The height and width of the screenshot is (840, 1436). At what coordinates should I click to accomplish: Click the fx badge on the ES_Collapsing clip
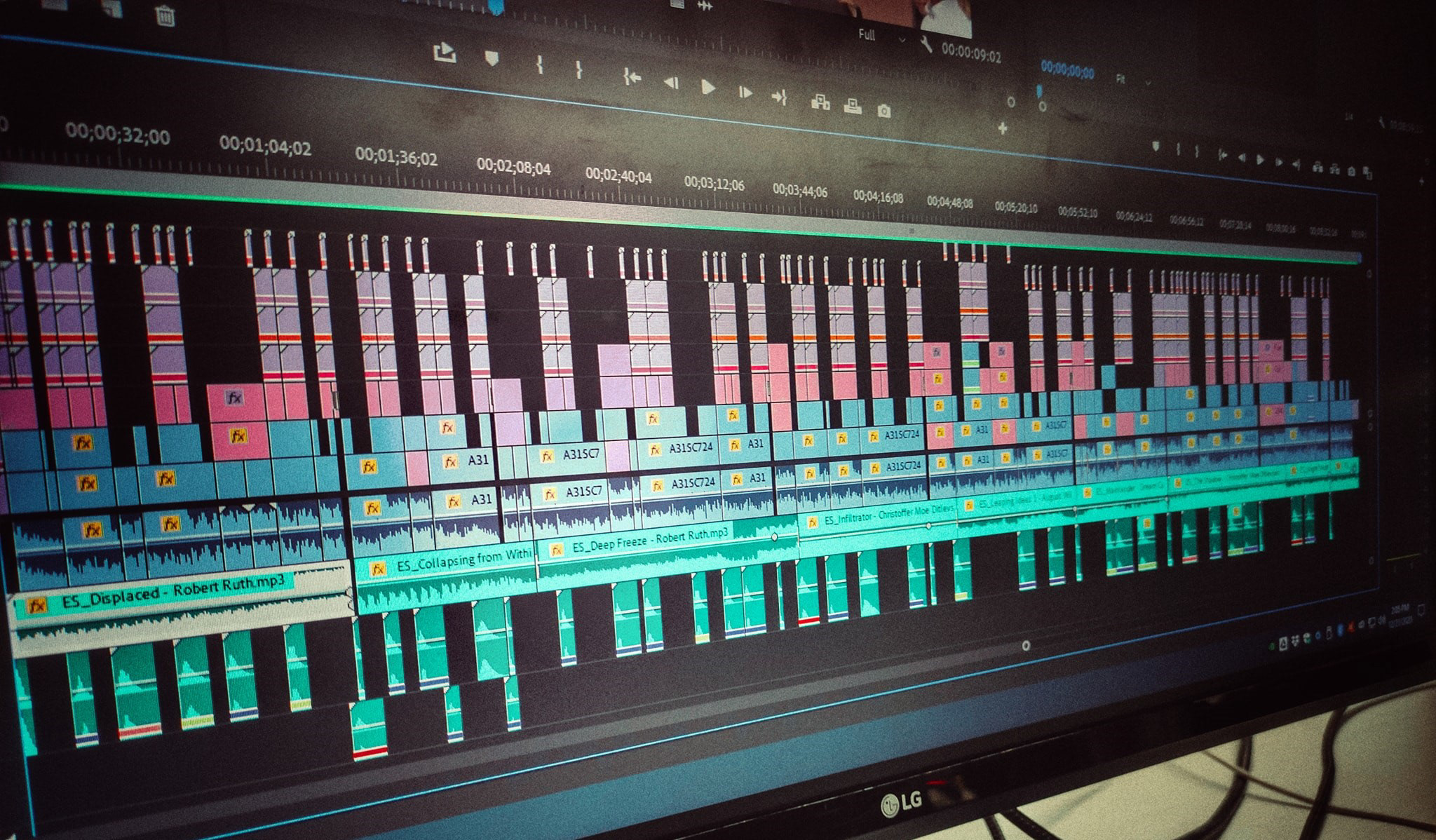point(377,569)
